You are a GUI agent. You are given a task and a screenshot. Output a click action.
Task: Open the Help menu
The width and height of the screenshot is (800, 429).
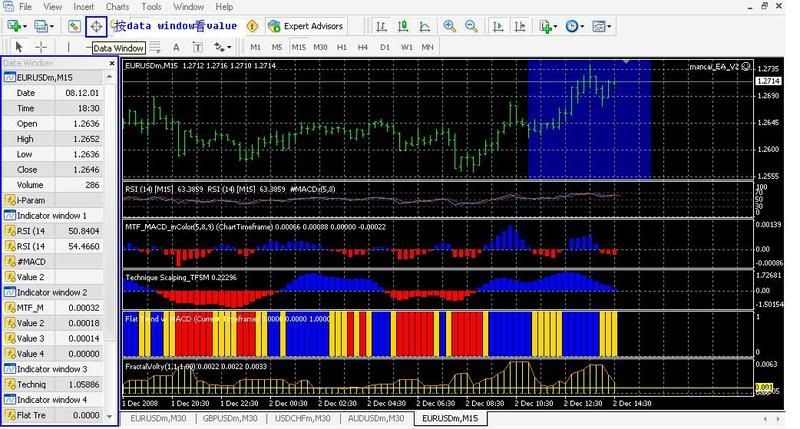(x=224, y=7)
